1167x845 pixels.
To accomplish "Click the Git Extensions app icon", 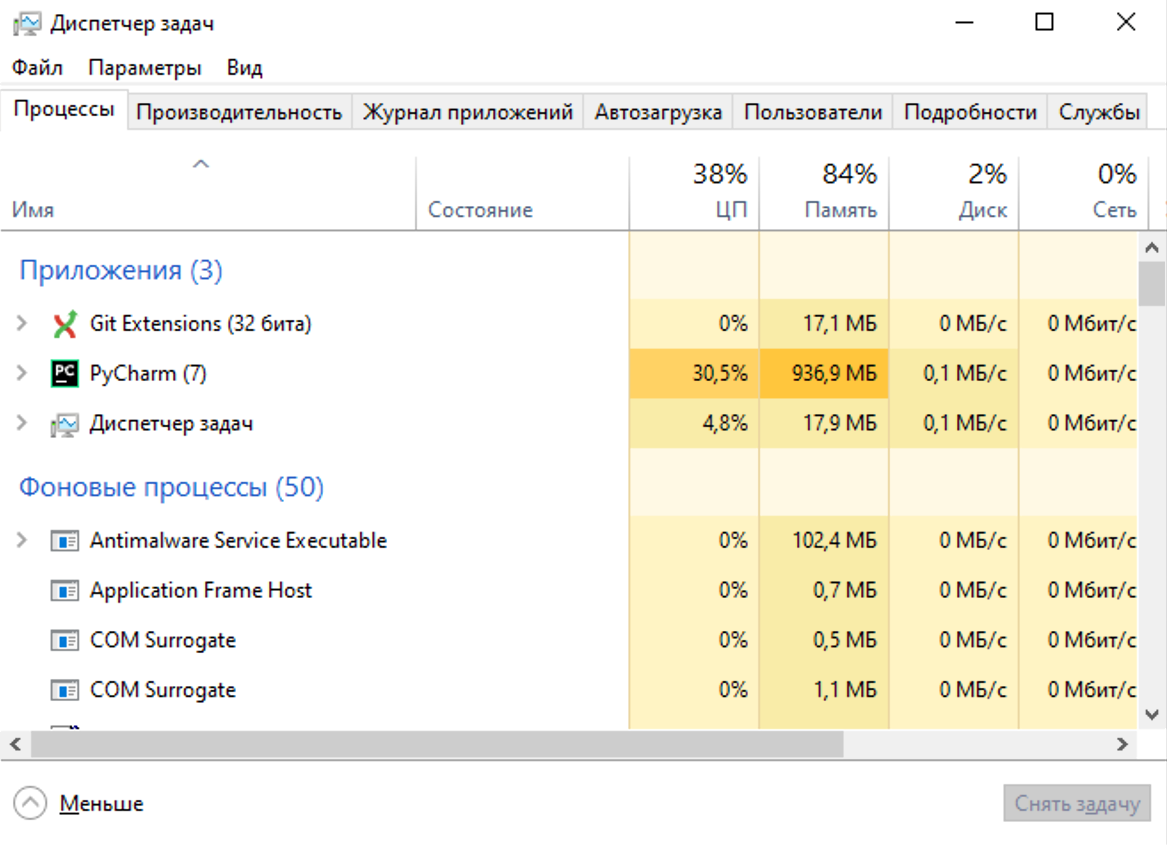I will tap(65, 324).
